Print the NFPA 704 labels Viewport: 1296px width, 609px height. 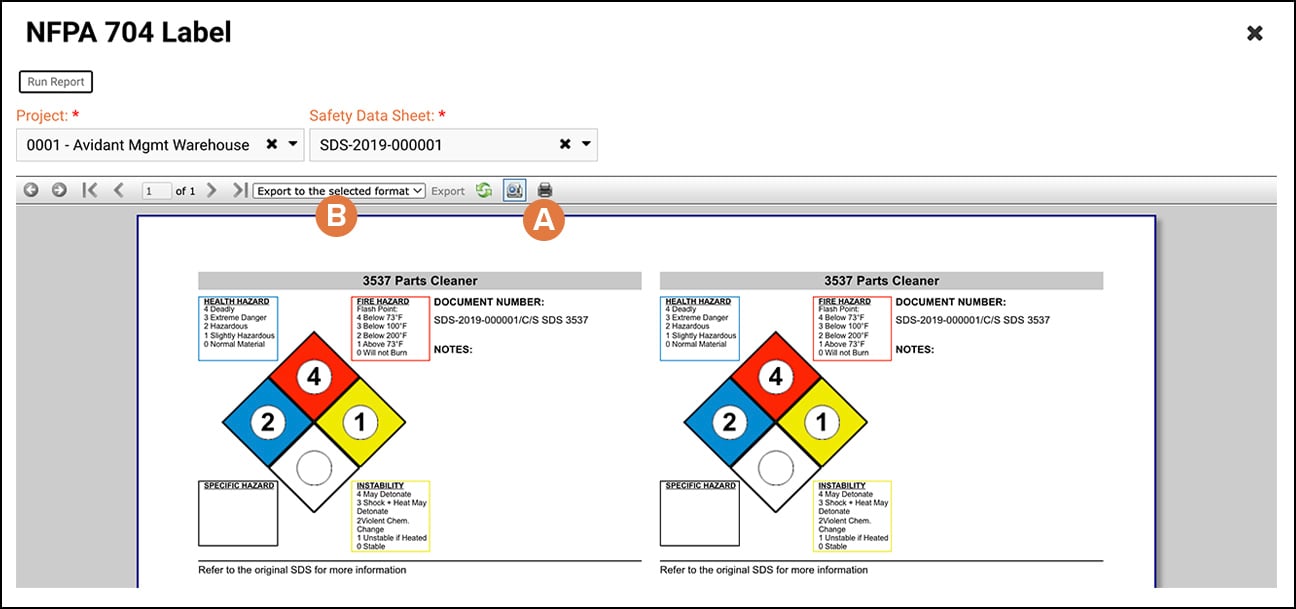(542, 191)
